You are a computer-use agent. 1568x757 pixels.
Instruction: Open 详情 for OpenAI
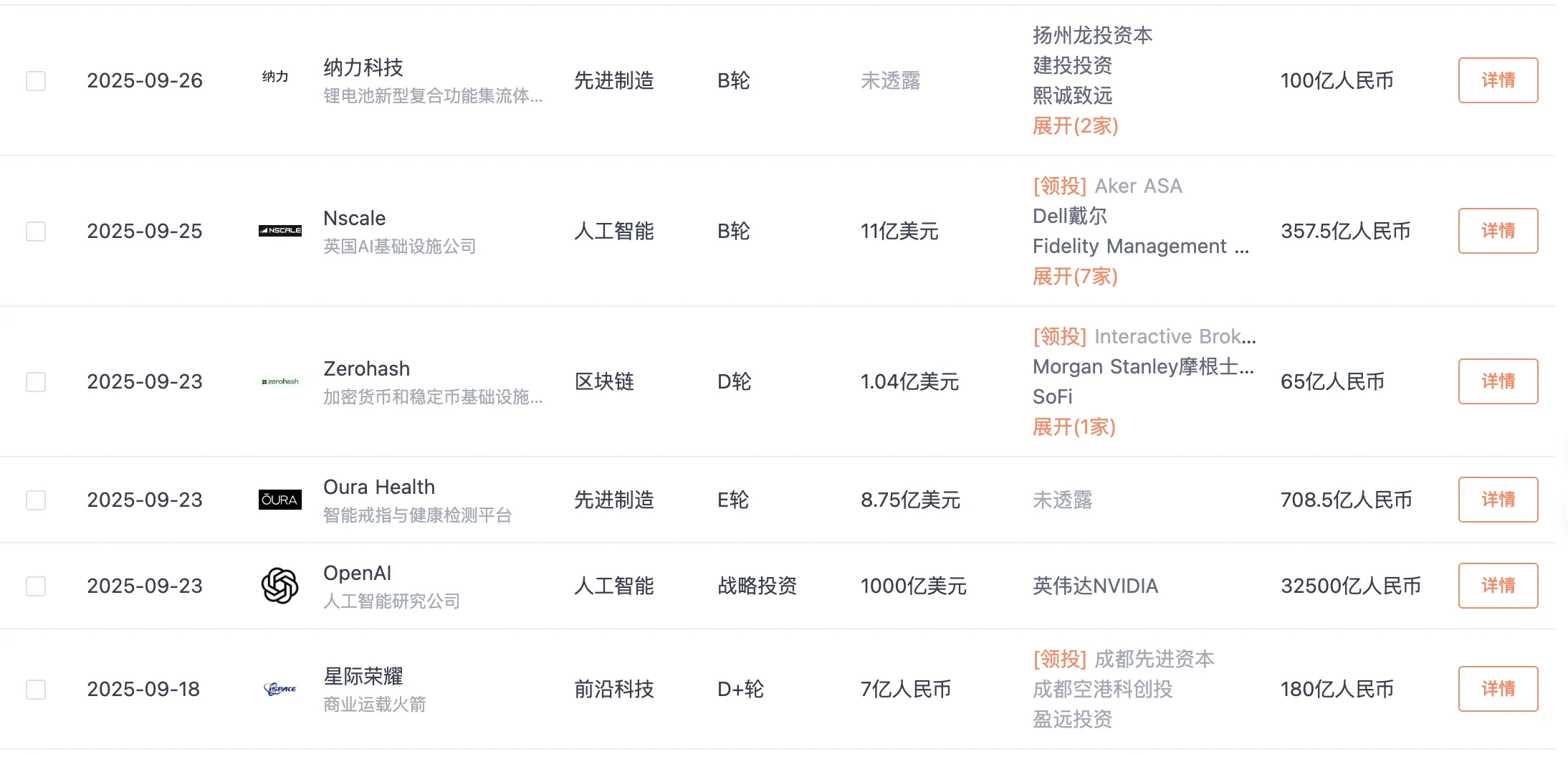(1498, 586)
